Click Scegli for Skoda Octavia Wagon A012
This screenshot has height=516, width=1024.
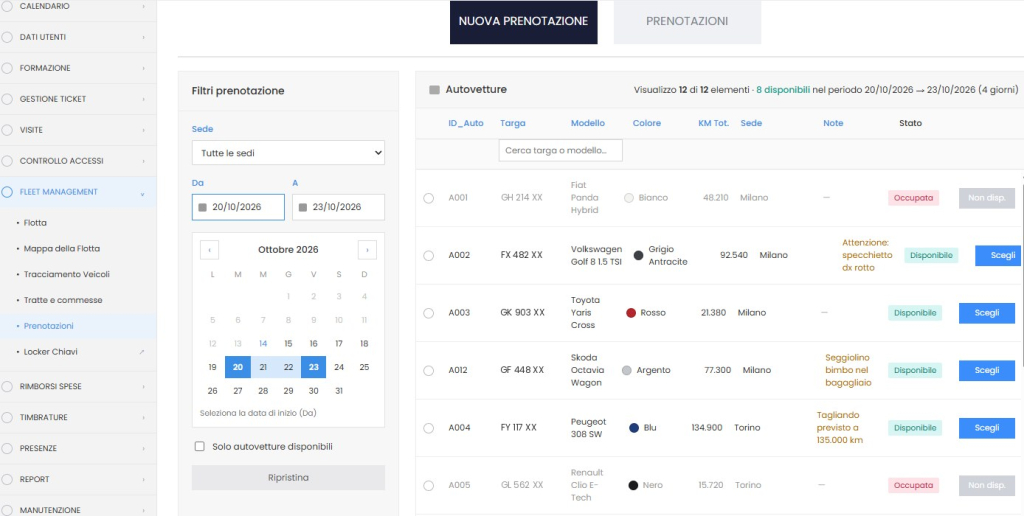pos(987,370)
